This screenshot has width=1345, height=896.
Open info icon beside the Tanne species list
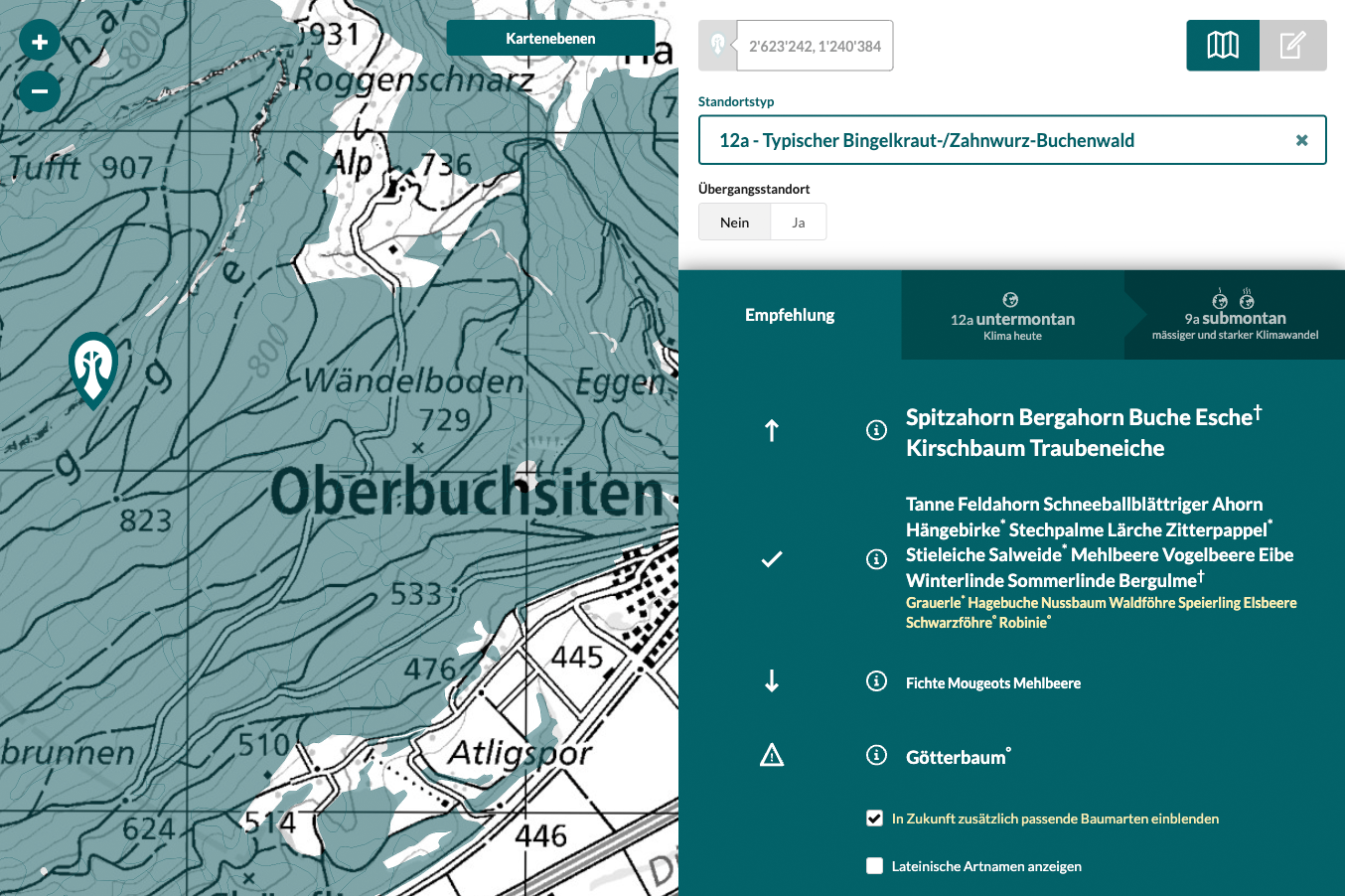(875, 559)
